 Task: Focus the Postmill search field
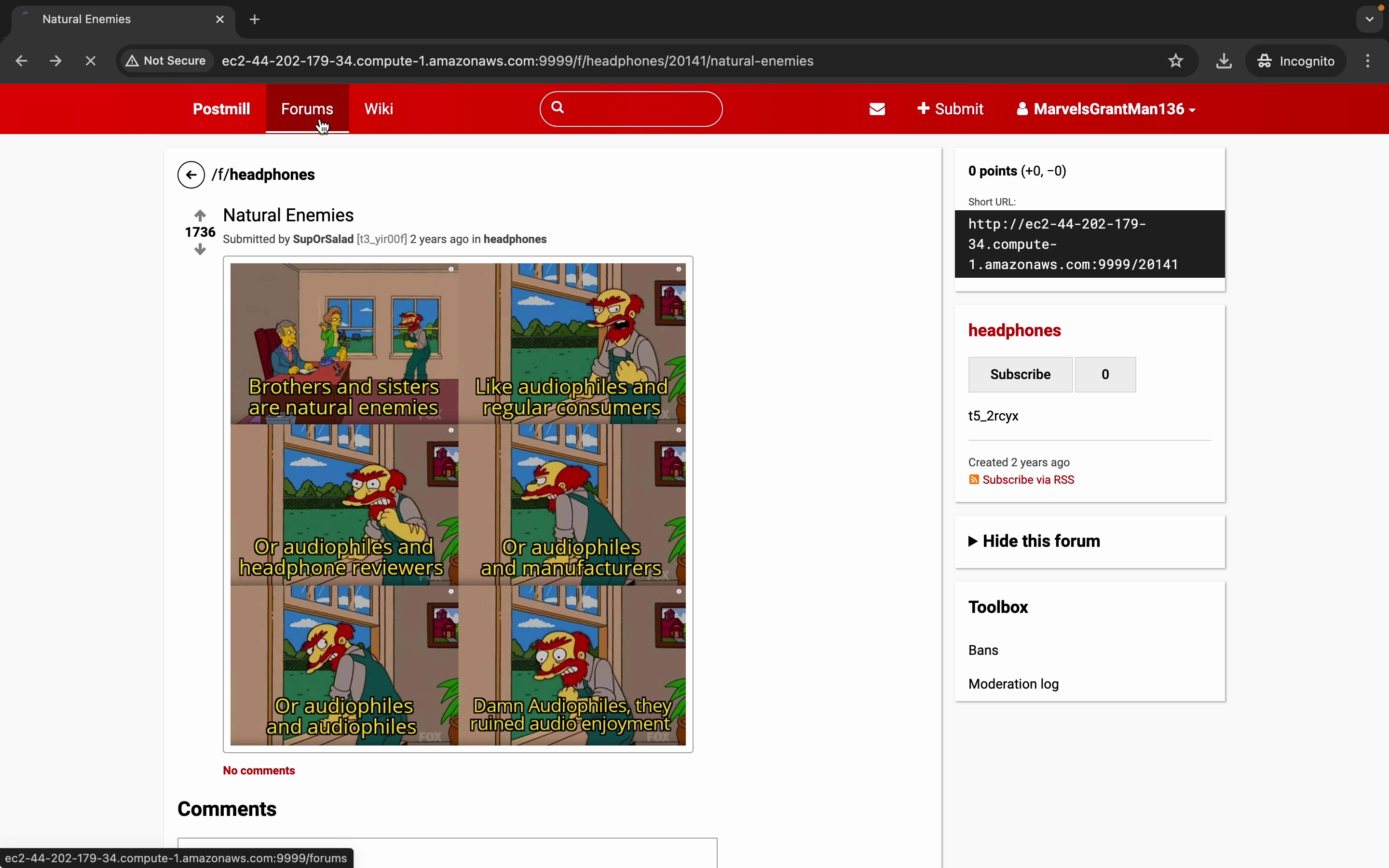[x=640, y=109]
